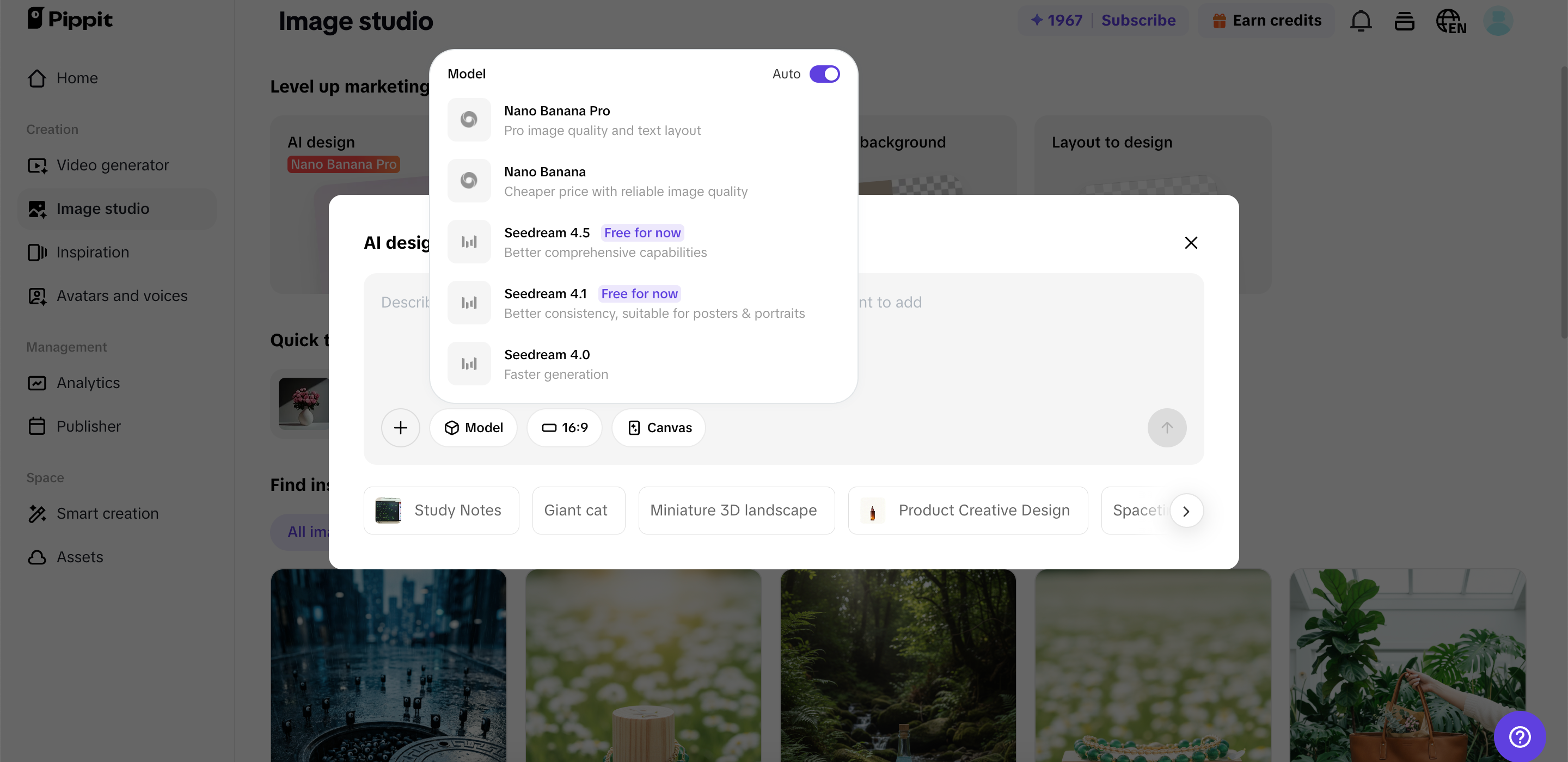Open the Model selection dropdown
The image size is (1568, 762).
(x=474, y=427)
